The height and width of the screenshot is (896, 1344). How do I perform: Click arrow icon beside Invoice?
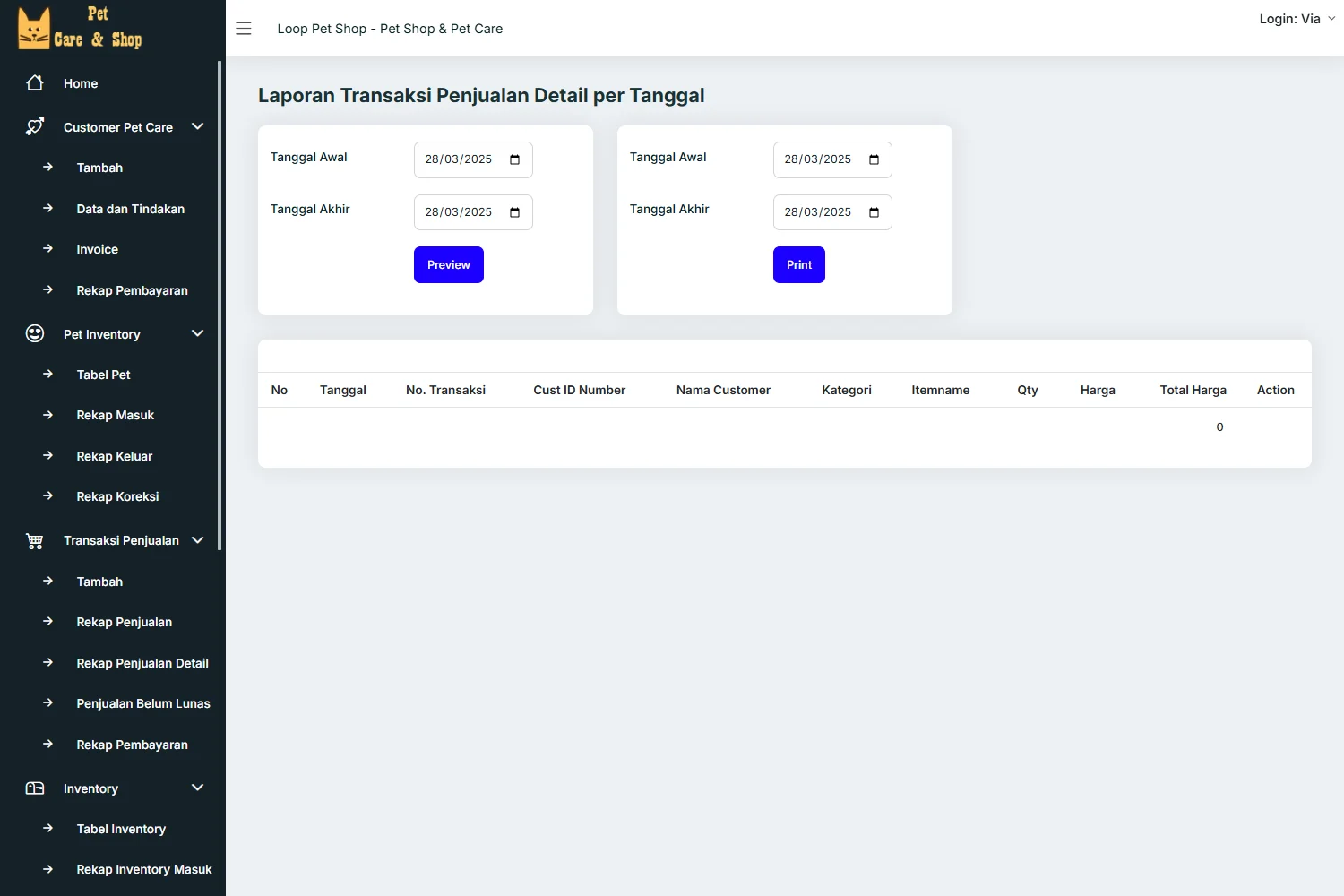click(48, 248)
